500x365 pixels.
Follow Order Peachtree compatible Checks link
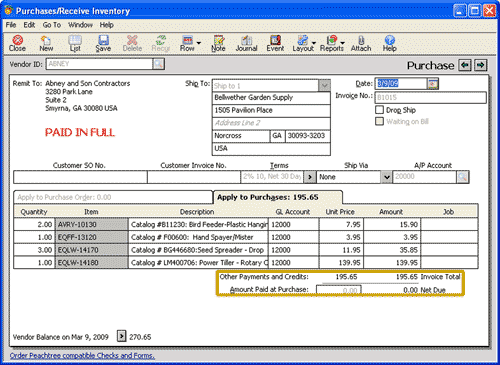pyautogui.click(x=82, y=356)
